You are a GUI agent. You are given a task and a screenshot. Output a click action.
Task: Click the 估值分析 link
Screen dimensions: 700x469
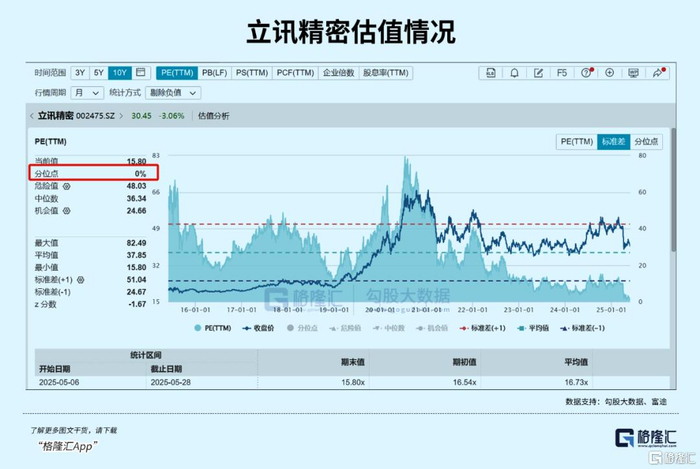[213, 116]
